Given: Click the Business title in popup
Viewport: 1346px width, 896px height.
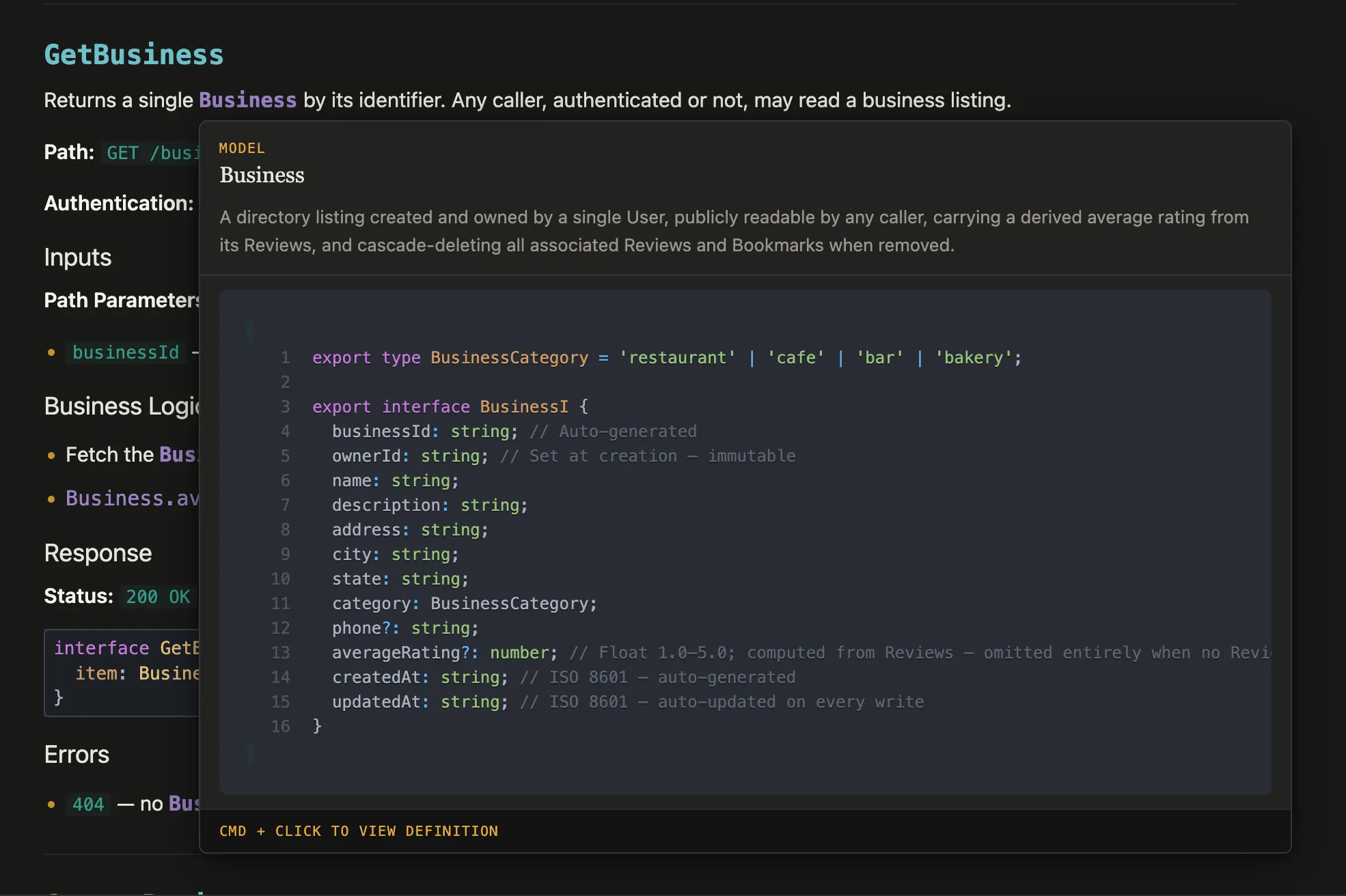Looking at the screenshot, I should (x=262, y=176).
